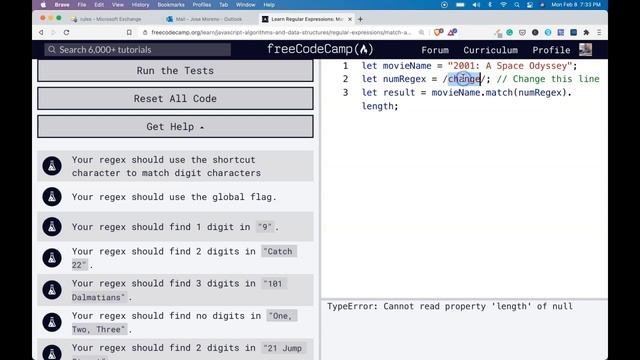Open the Brave application menu
Image resolution: width=640 pixels, height=360 pixels.
click(62, 5)
